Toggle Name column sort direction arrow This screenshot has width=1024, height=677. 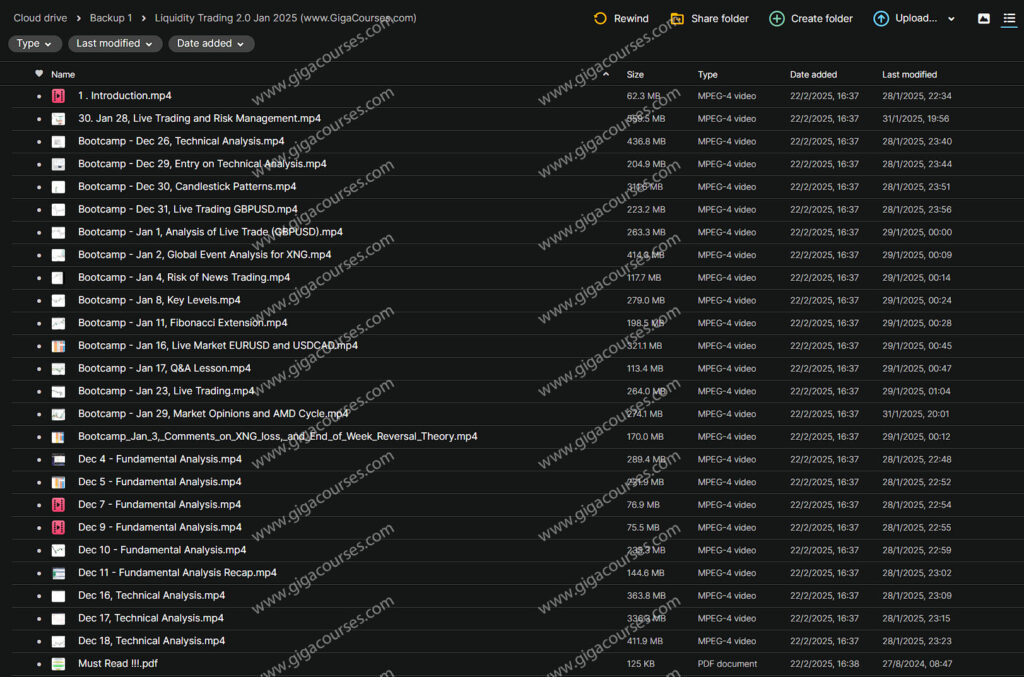(x=605, y=74)
